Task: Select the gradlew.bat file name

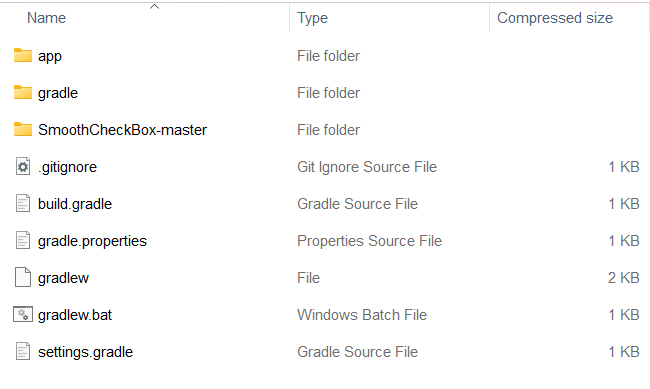Action: 75,315
